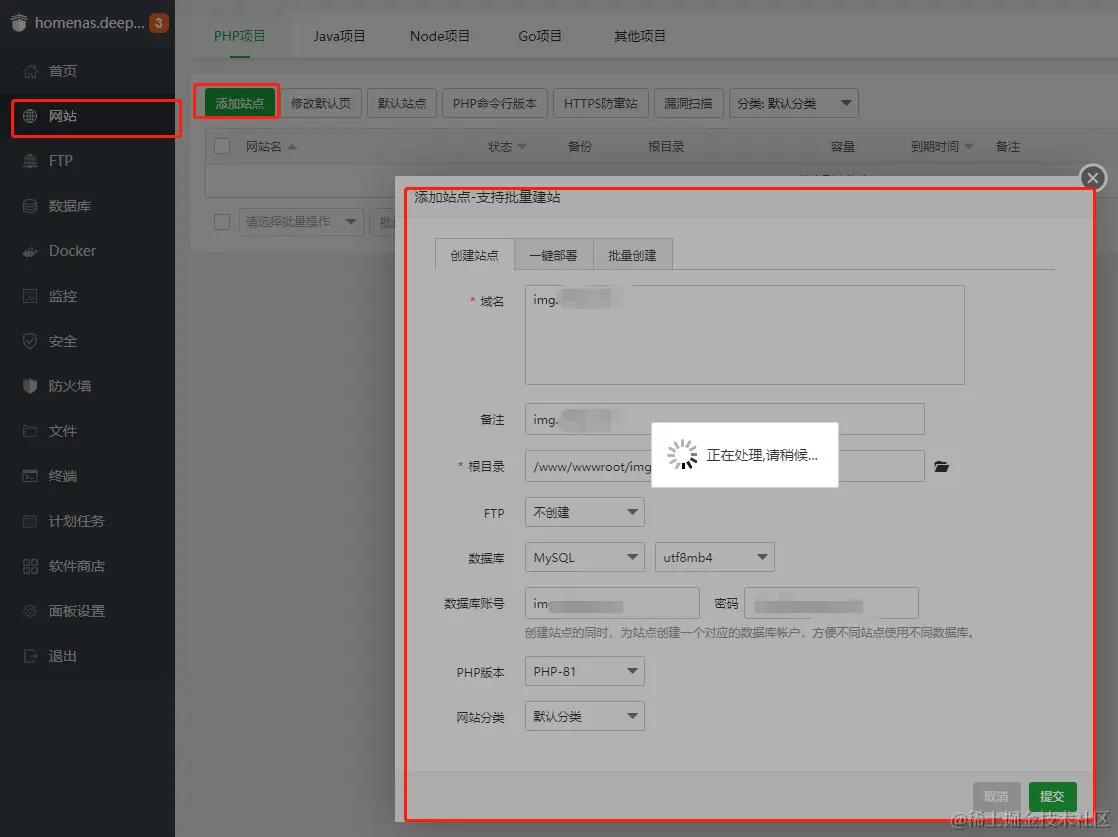Click the 备注 input field
Image resolution: width=1118 pixels, height=837 pixels.
click(724, 419)
